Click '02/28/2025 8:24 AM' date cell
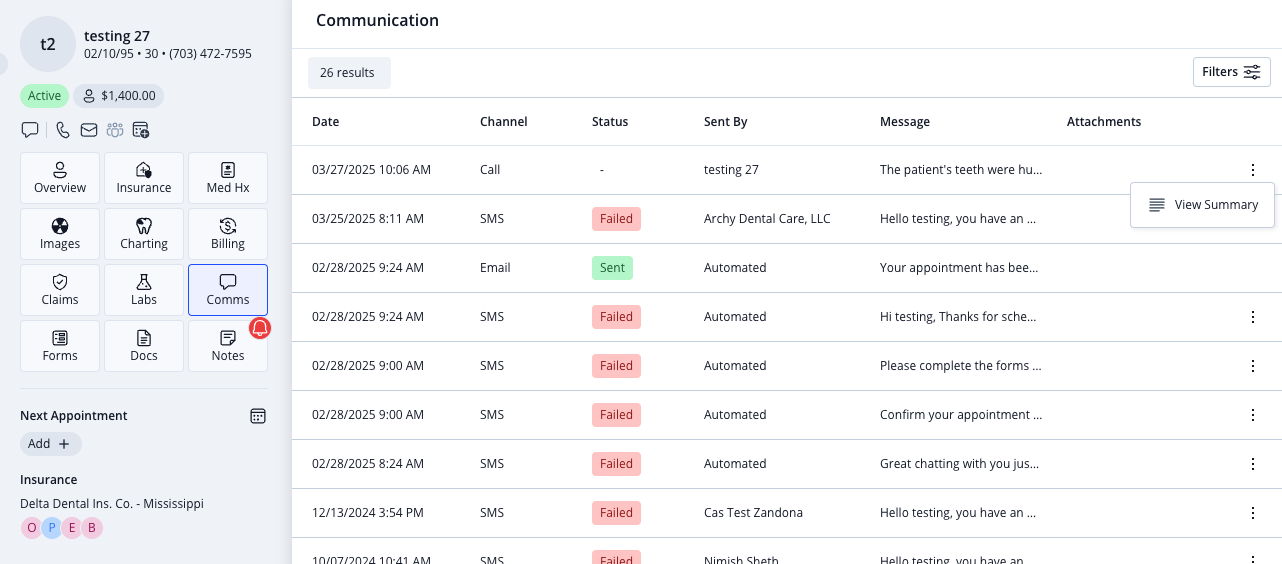Screen dimensions: 1282x564 click(368, 464)
